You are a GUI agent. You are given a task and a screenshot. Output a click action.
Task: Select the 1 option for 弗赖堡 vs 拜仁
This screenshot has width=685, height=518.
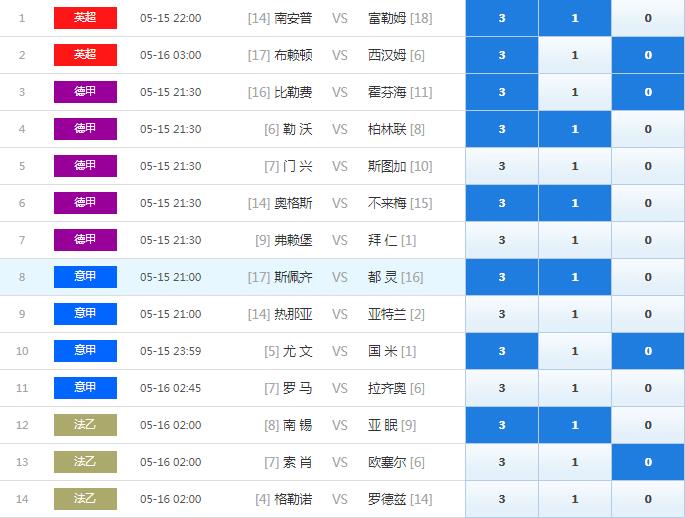(x=574, y=240)
